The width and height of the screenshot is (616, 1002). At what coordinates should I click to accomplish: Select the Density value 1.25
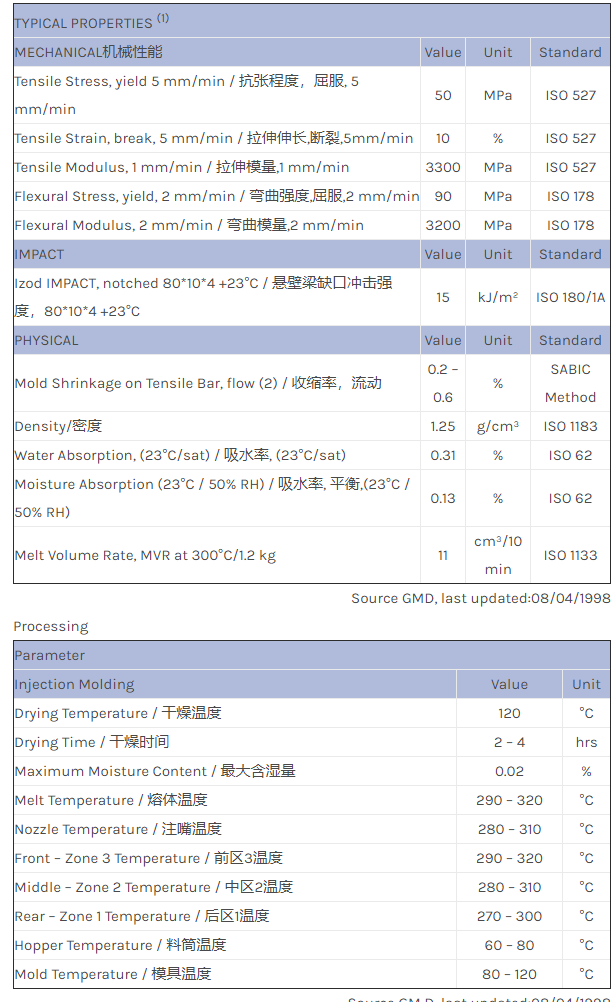(443, 426)
